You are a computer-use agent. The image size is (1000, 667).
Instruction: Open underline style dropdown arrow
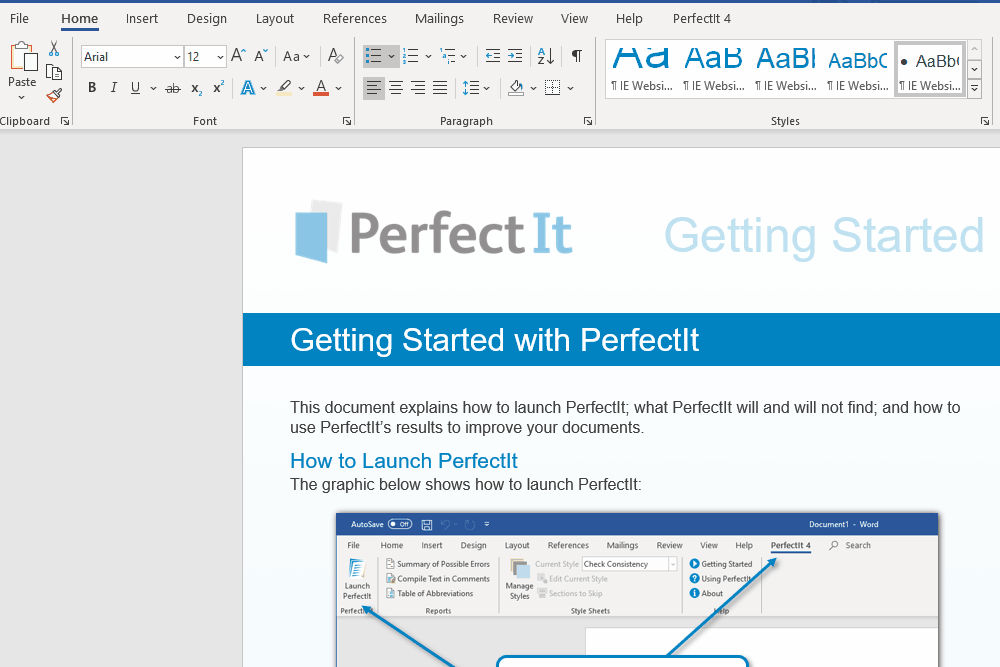[x=153, y=89]
